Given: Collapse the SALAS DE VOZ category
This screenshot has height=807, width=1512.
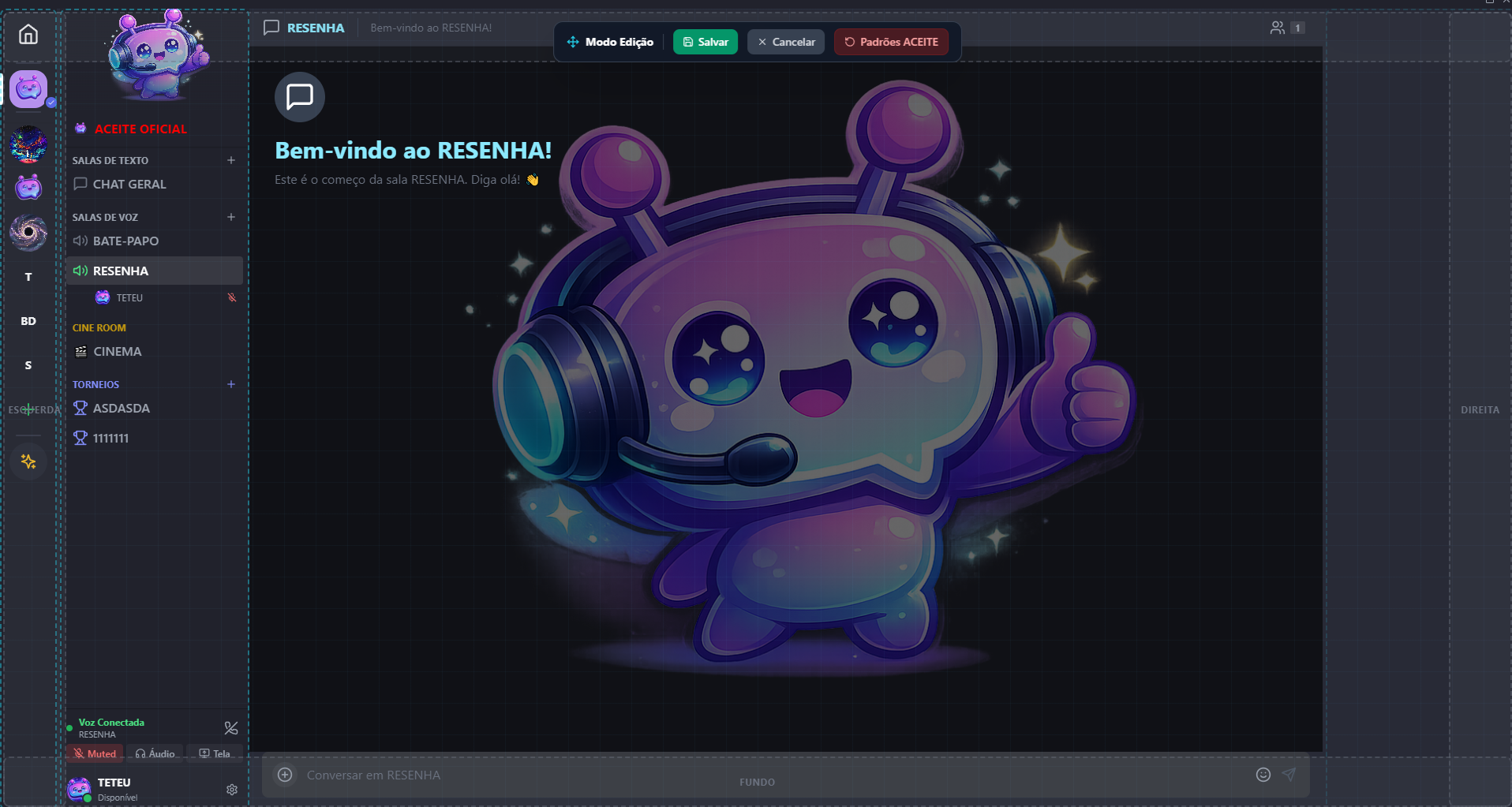Looking at the screenshot, I should [x=105, y=217].
